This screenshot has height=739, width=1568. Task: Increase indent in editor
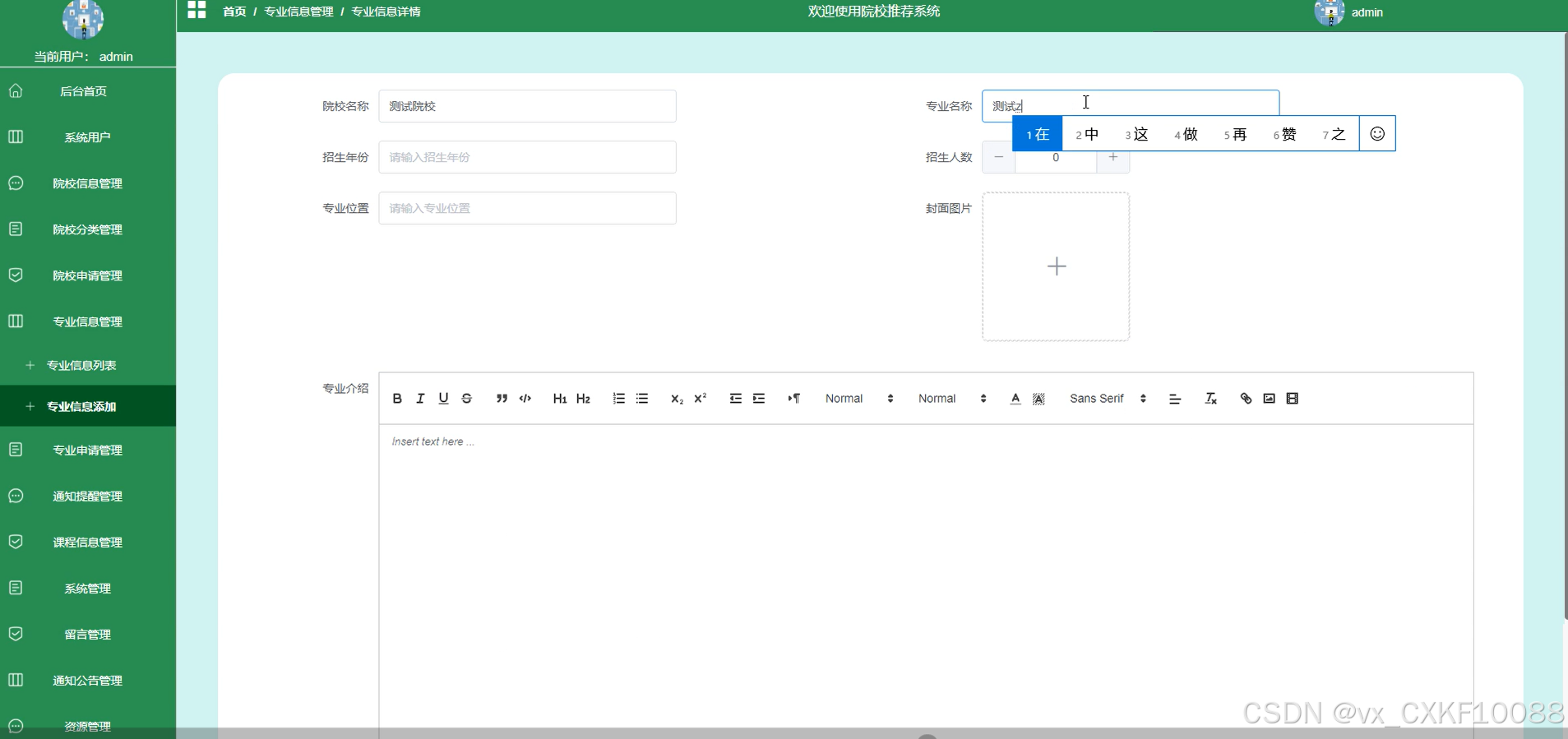point(759,399)
